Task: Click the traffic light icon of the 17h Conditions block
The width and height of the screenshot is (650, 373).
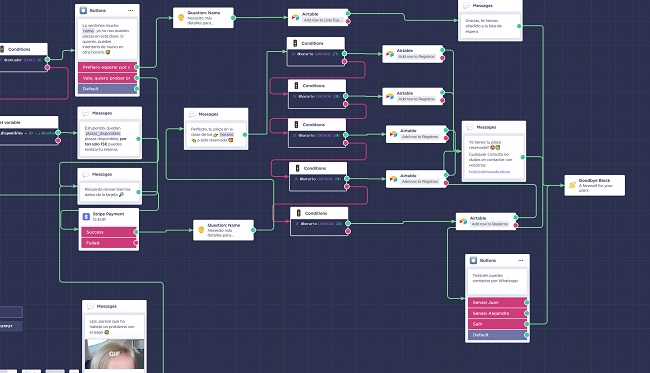Action: [295, 43]
